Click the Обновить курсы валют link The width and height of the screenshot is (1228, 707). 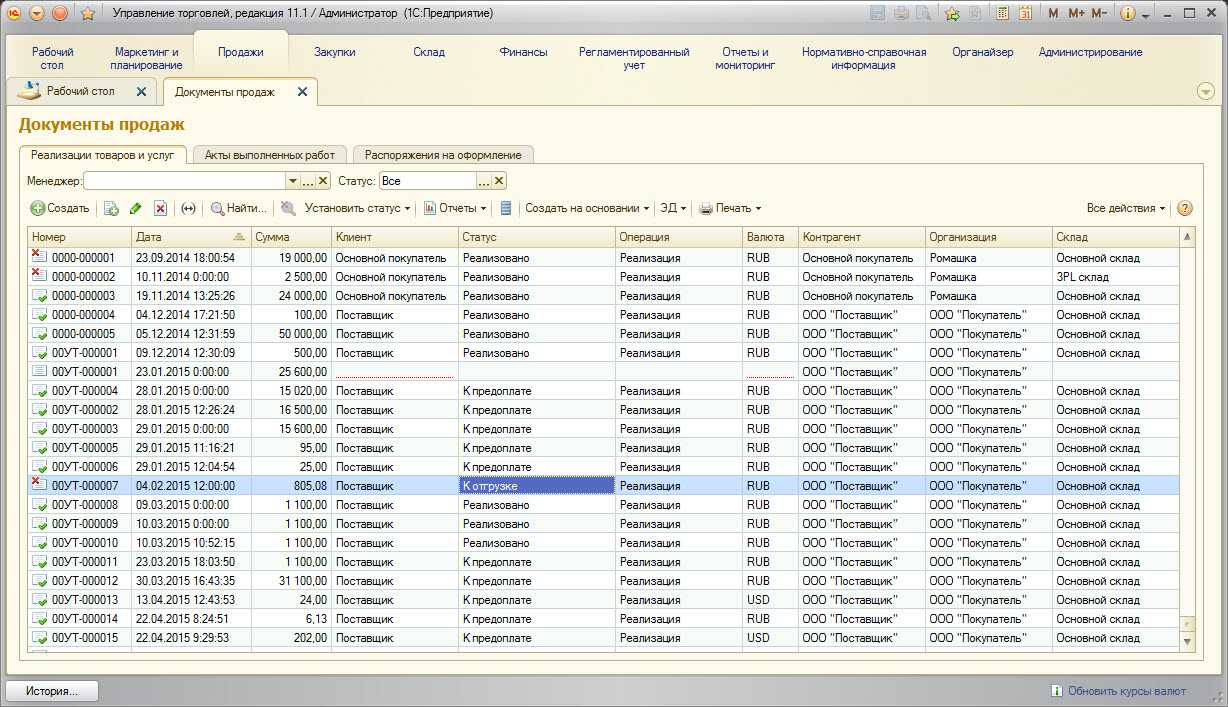[x=1126, y=691]
